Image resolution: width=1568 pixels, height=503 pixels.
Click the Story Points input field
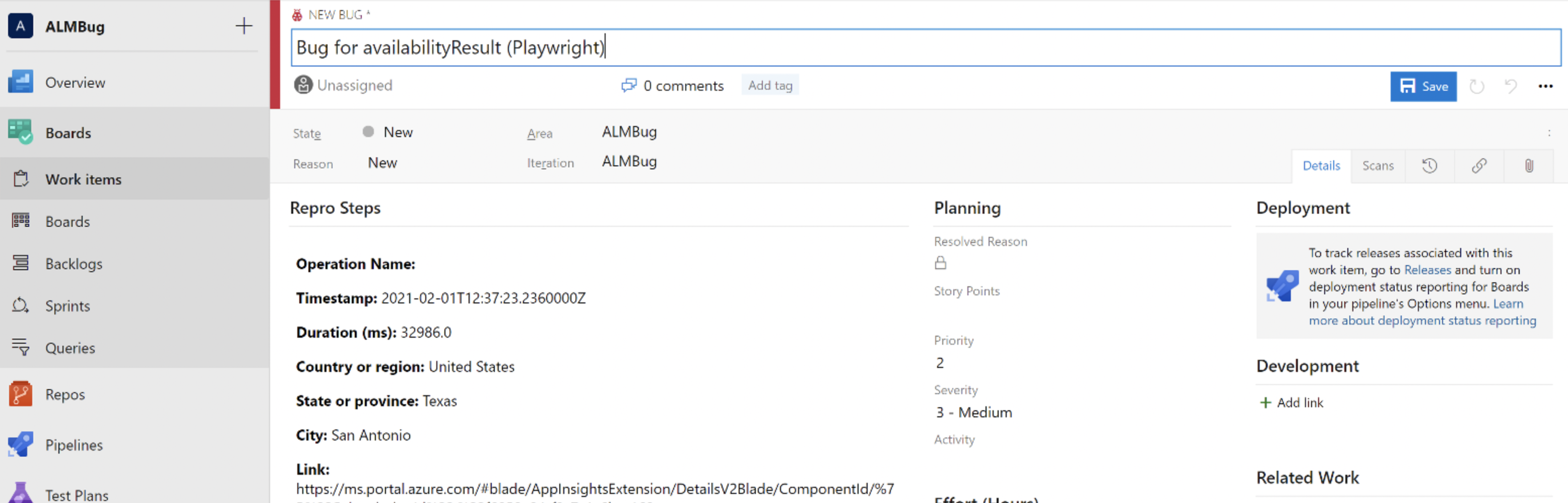tap(1081, 313)
